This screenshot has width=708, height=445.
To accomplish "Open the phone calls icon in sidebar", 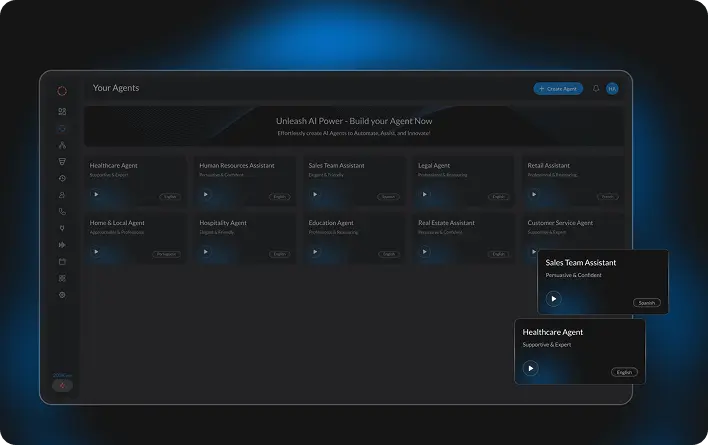I will (x=62, y=212).
